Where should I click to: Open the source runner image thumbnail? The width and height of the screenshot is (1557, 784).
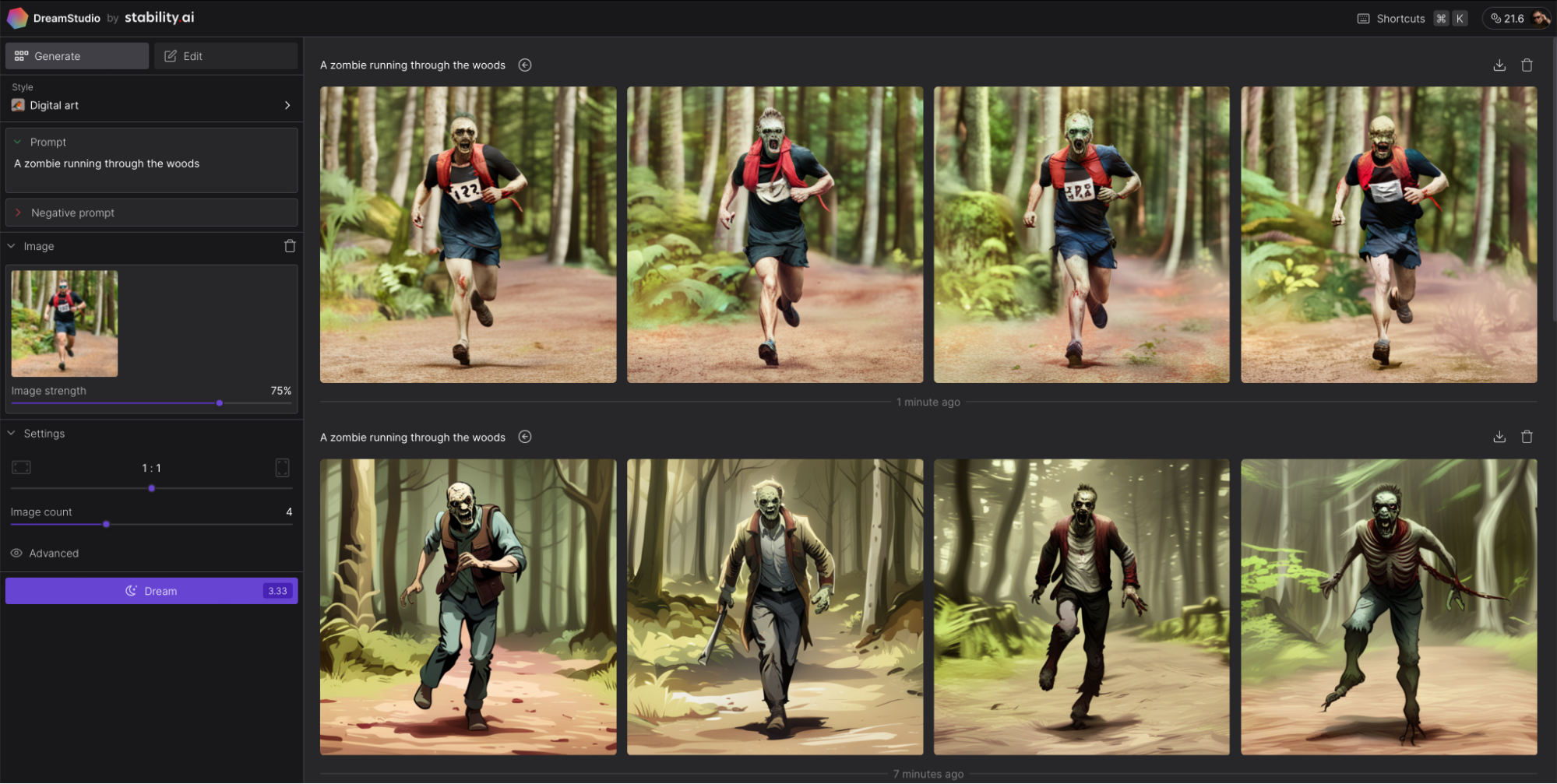(x=65, y=324)
